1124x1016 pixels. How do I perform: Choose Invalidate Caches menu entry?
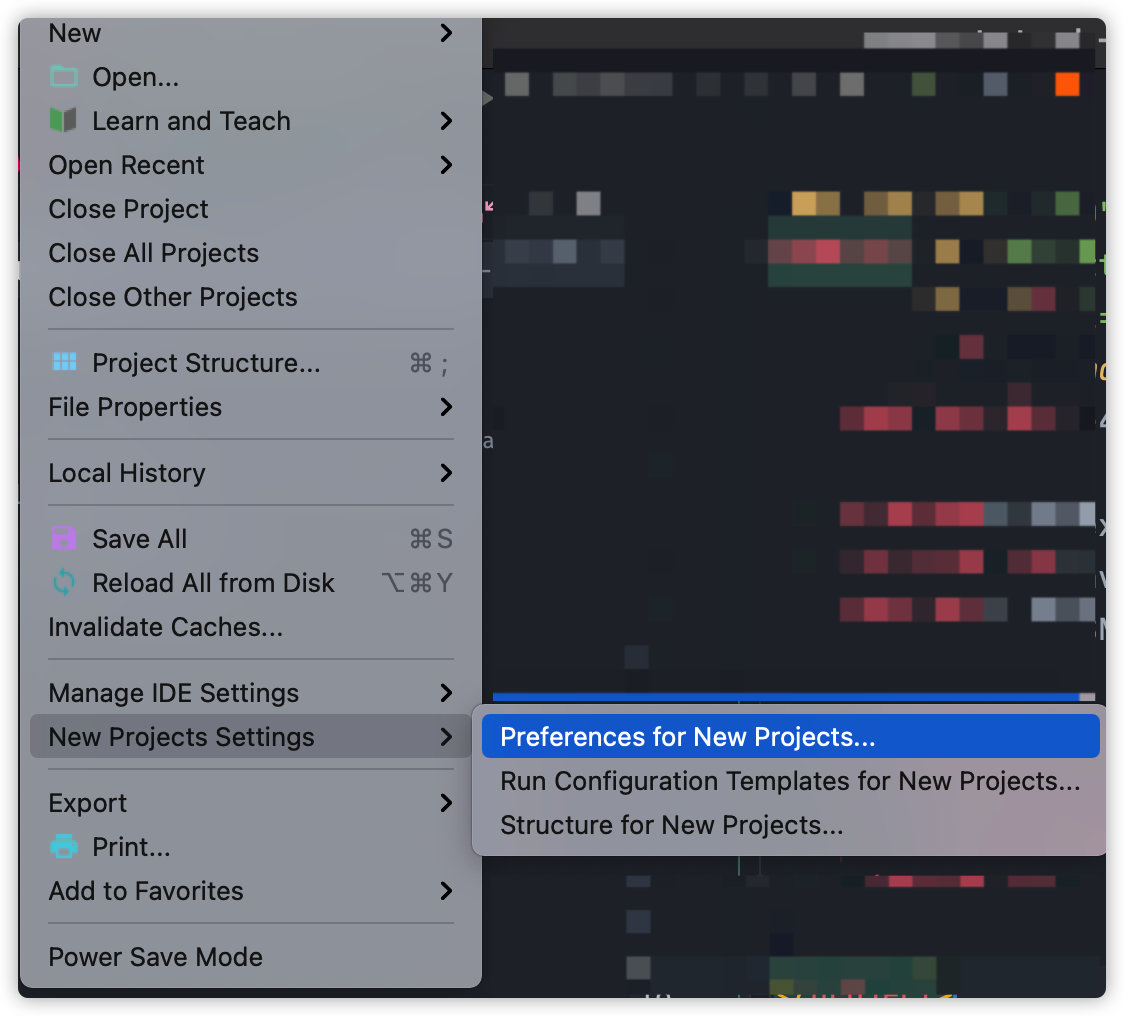point(166,627)
